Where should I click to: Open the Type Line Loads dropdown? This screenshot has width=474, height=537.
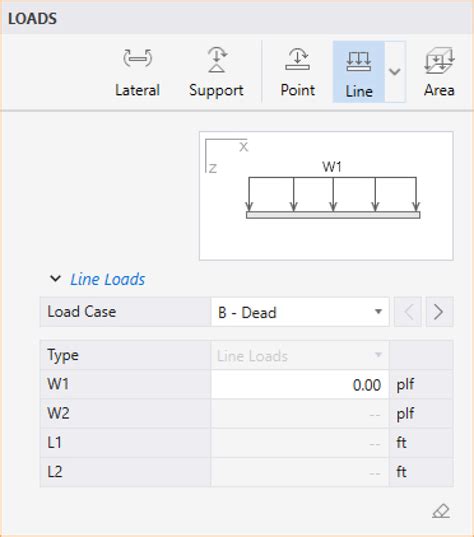tap(300, 355)
